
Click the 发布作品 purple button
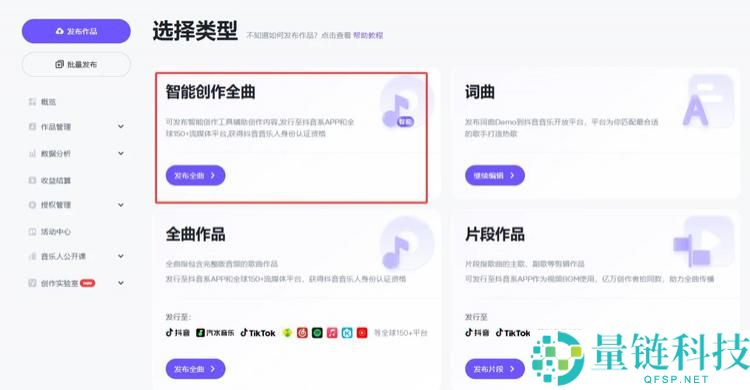pos(76,31)
